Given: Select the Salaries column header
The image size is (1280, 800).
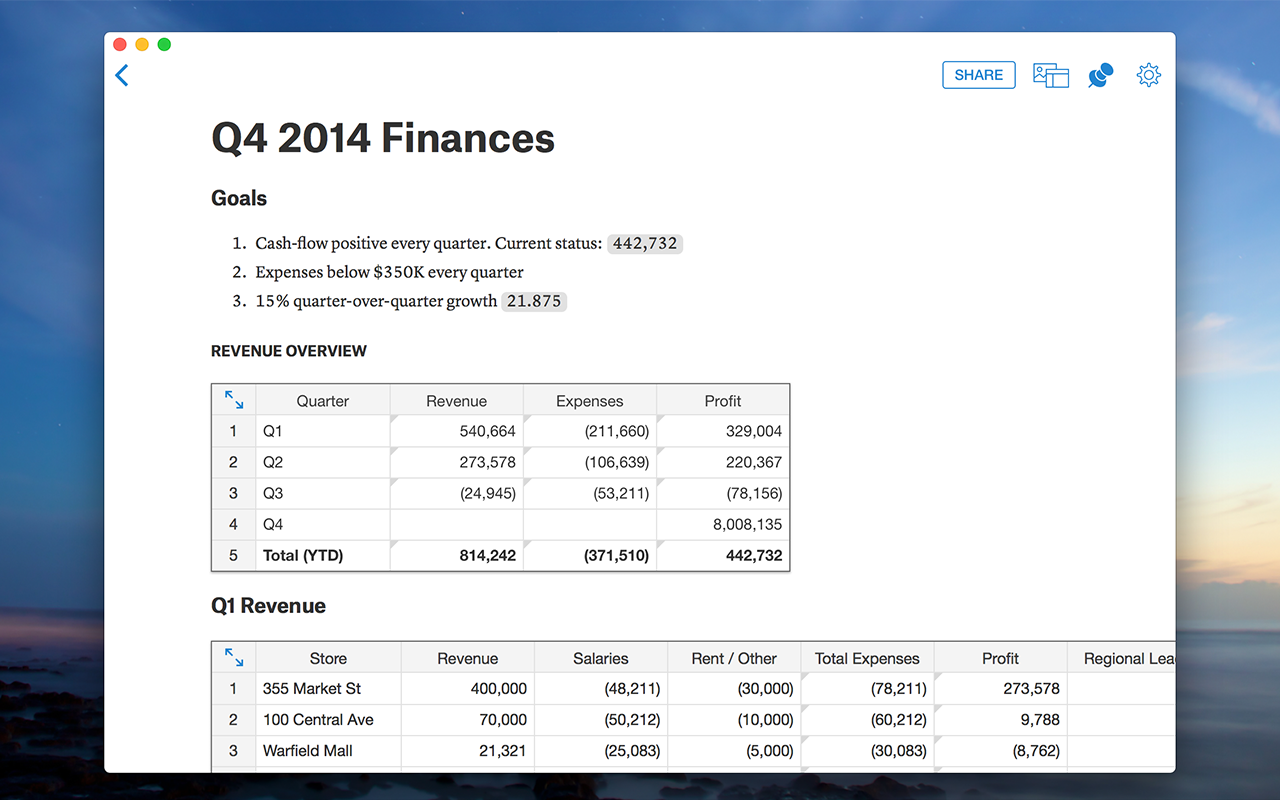Looking at the screenshot, I should [x=601, y=658].
